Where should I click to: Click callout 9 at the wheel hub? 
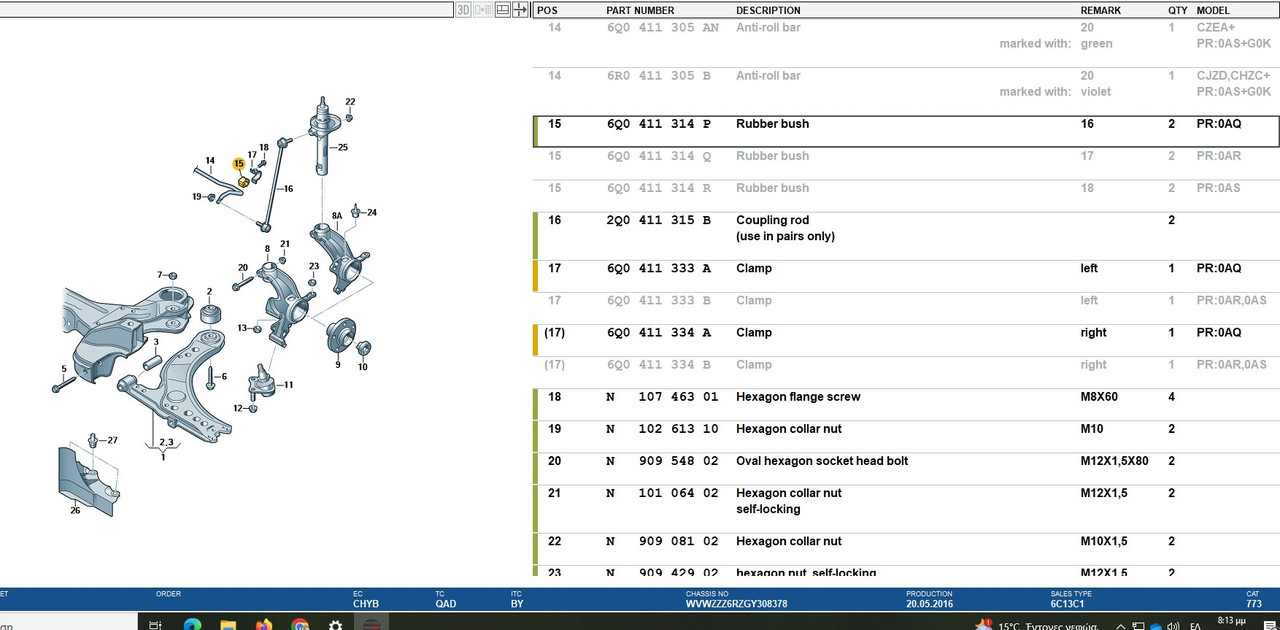(x=338, y=365)
